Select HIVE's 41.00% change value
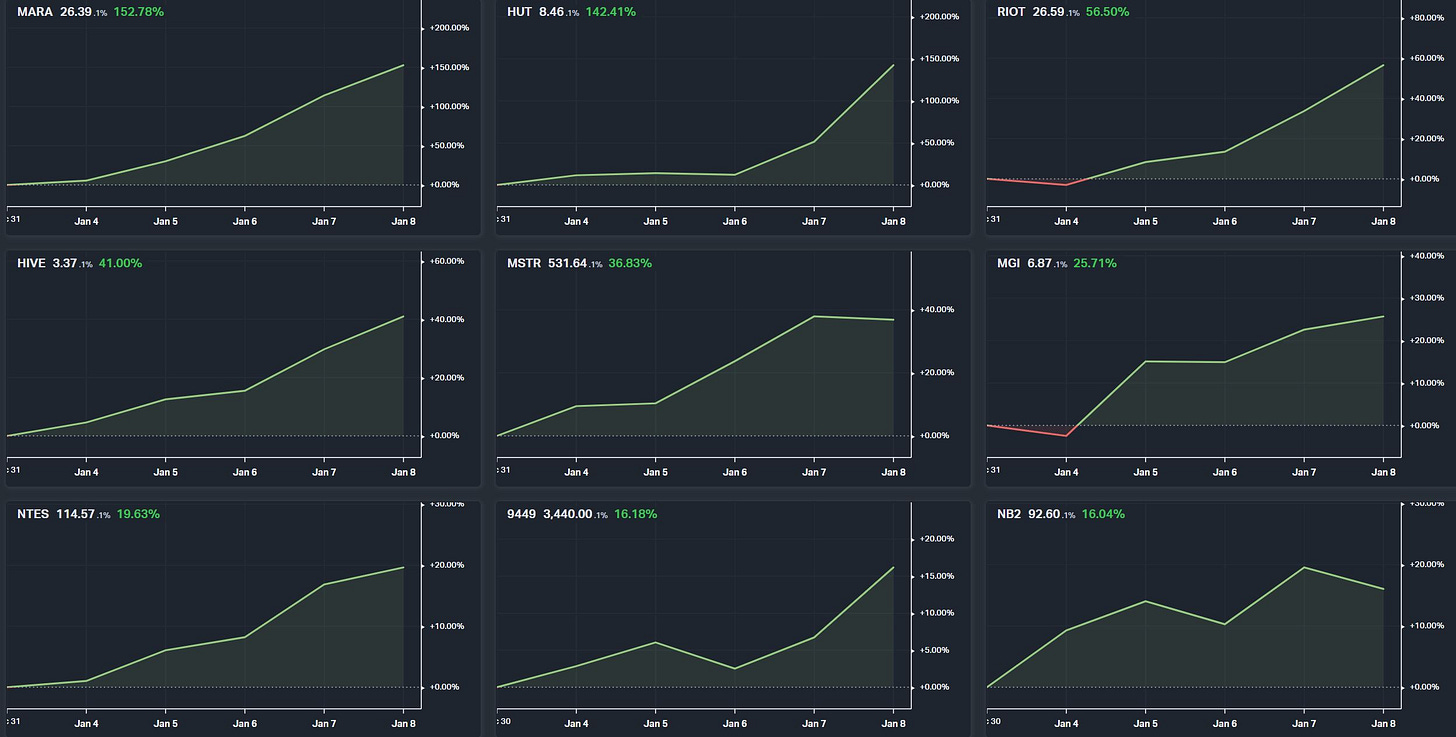This screenshot has width=1456, height=737. [x=120, y=263]
